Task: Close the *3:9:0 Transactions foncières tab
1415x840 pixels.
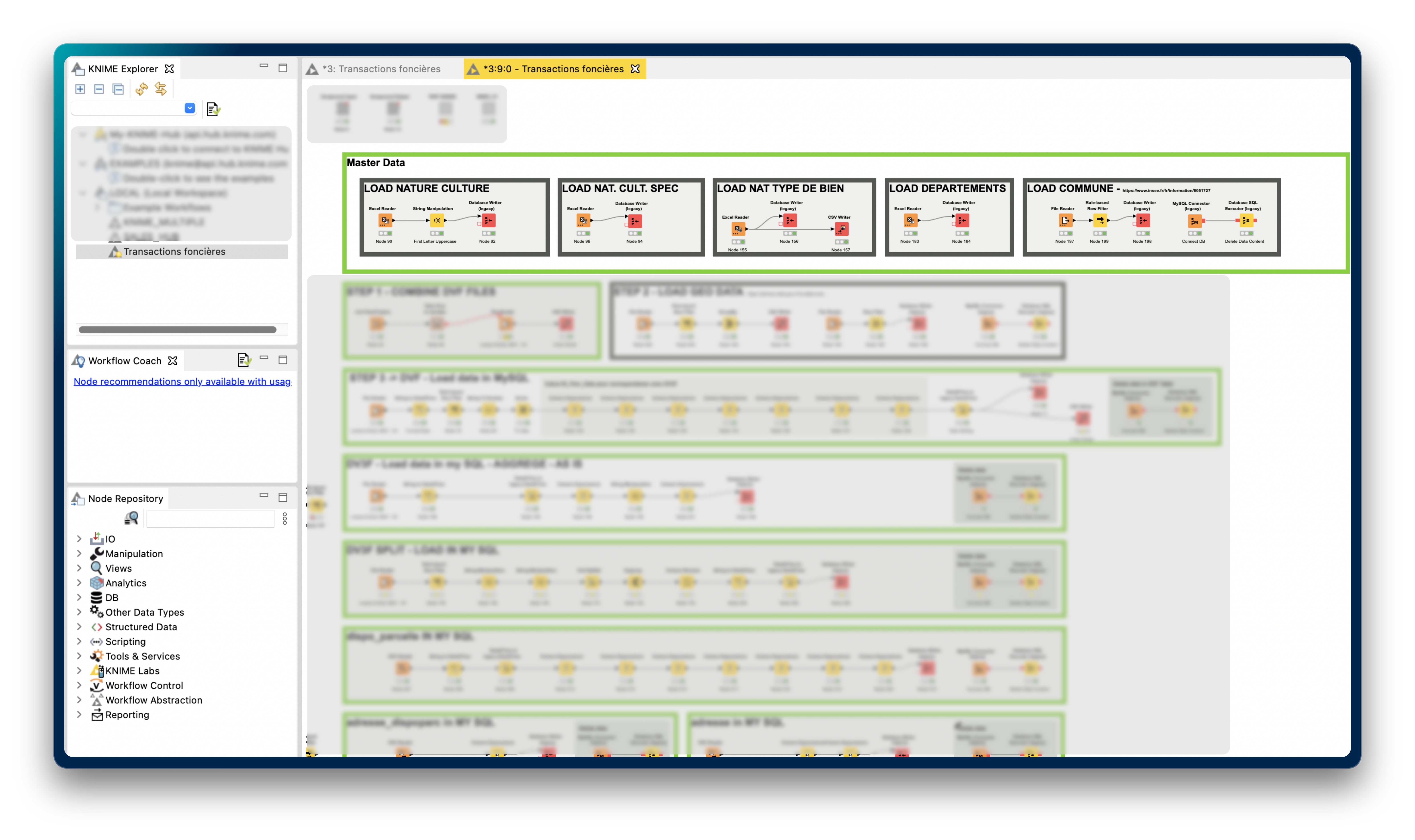Action: (x=636, y=69)
